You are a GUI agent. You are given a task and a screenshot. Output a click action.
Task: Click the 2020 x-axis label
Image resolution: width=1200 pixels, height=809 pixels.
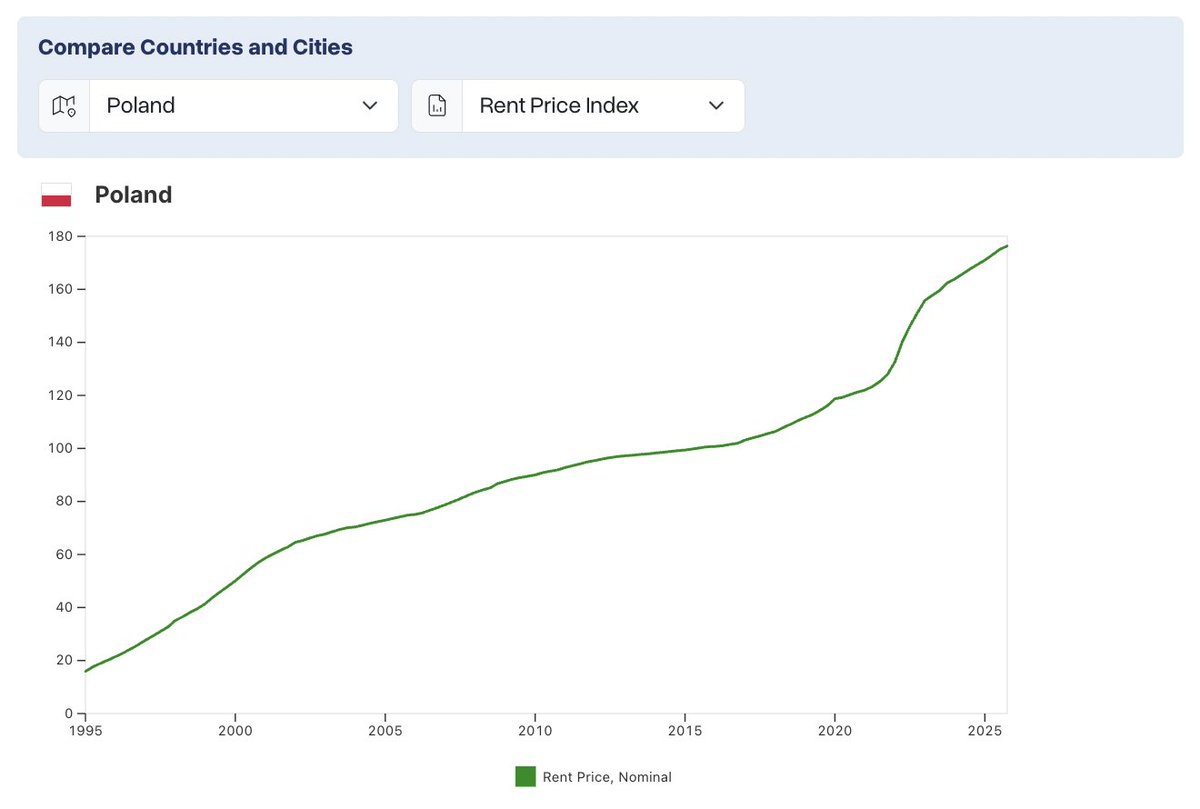pyautogui.click(x=835, y=731)
